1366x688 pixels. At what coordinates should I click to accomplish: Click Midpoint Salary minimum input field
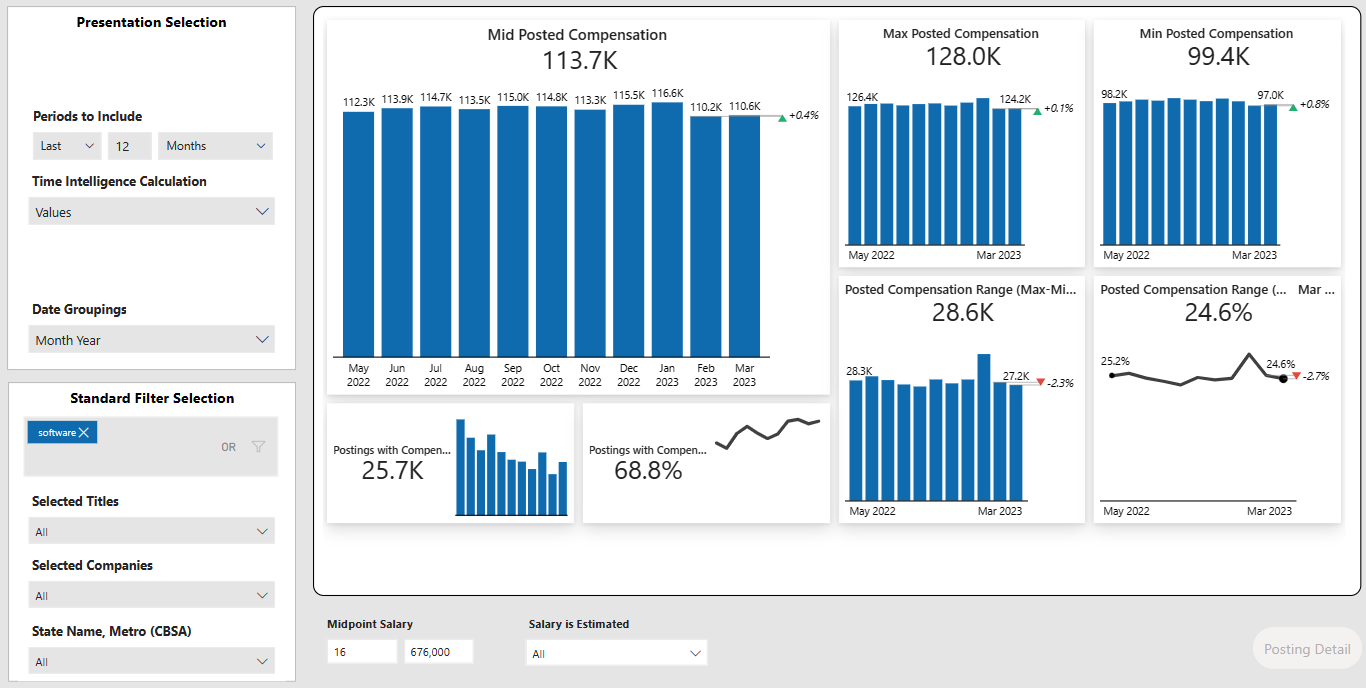click(361, 652)
